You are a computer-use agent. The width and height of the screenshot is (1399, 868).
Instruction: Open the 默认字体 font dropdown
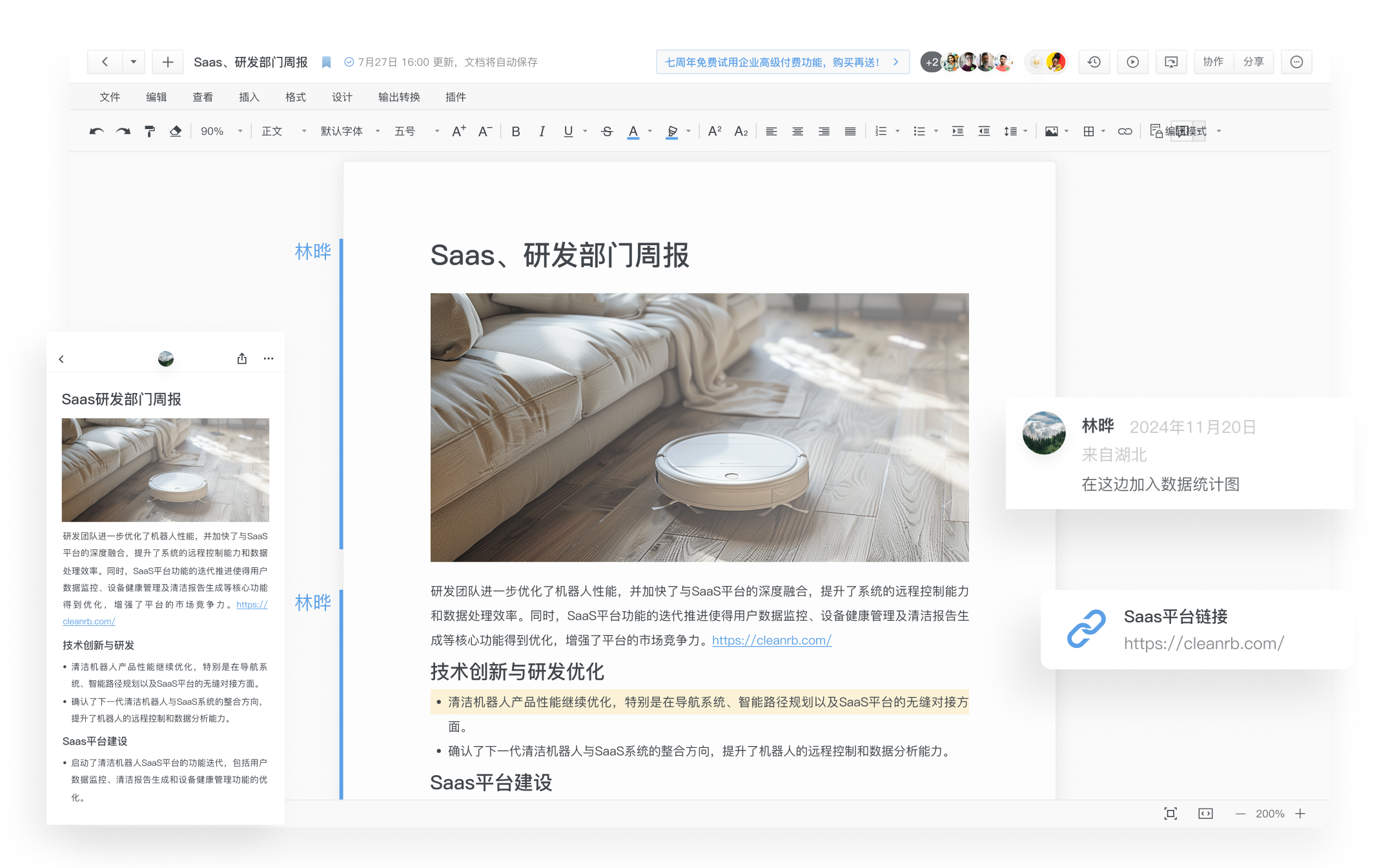point(350,132)
